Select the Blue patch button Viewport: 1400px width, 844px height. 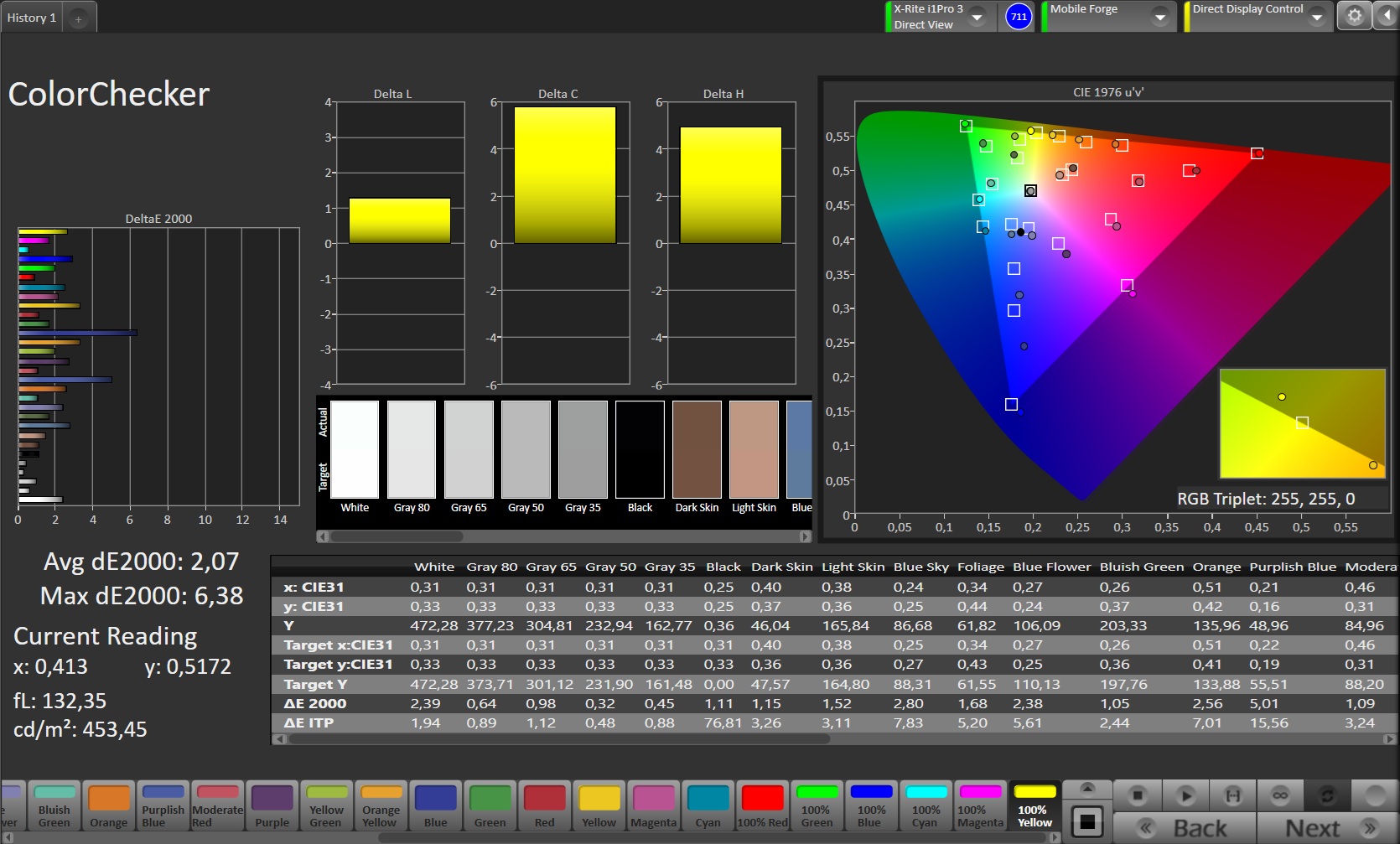click(435, 805)
